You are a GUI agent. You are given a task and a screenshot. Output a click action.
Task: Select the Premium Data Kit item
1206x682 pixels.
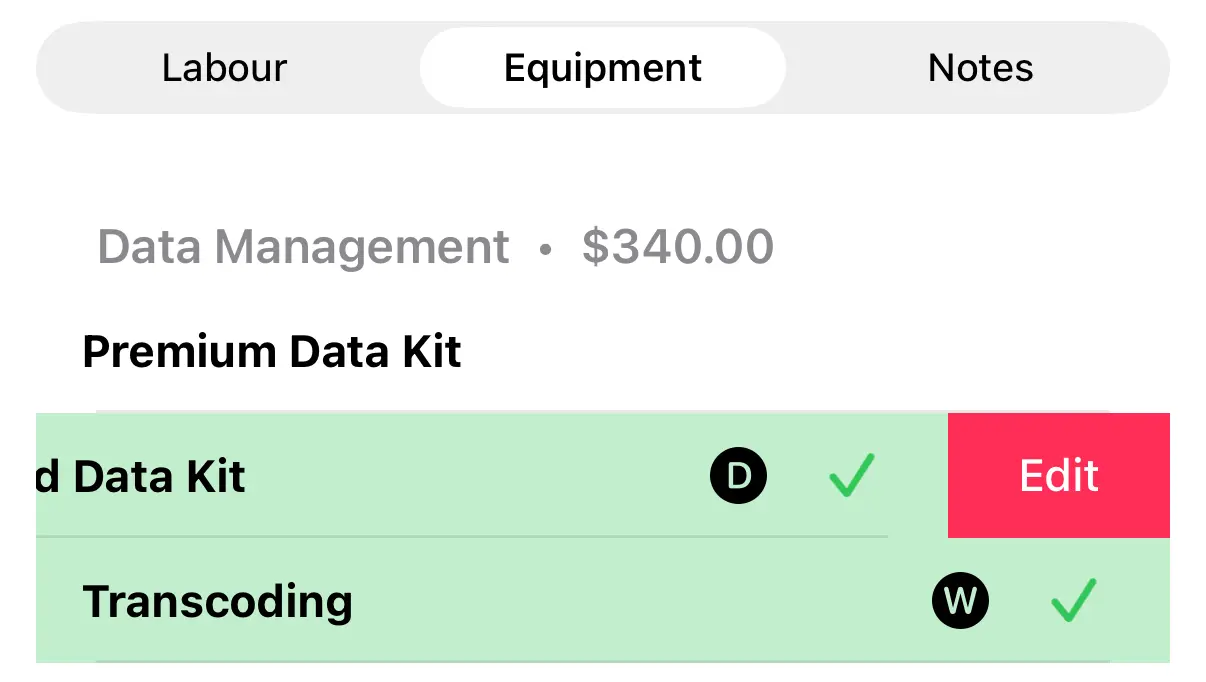pyautogui.click(x=272, y=352)
